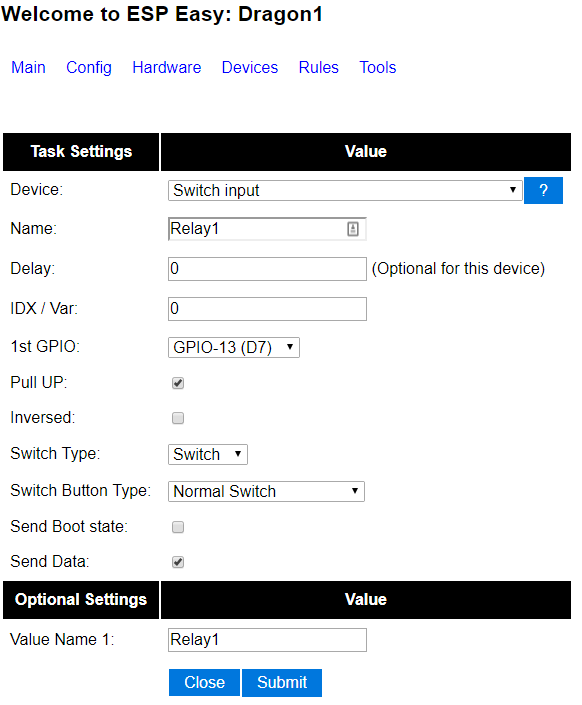Open the Rules page

(318, 67)
